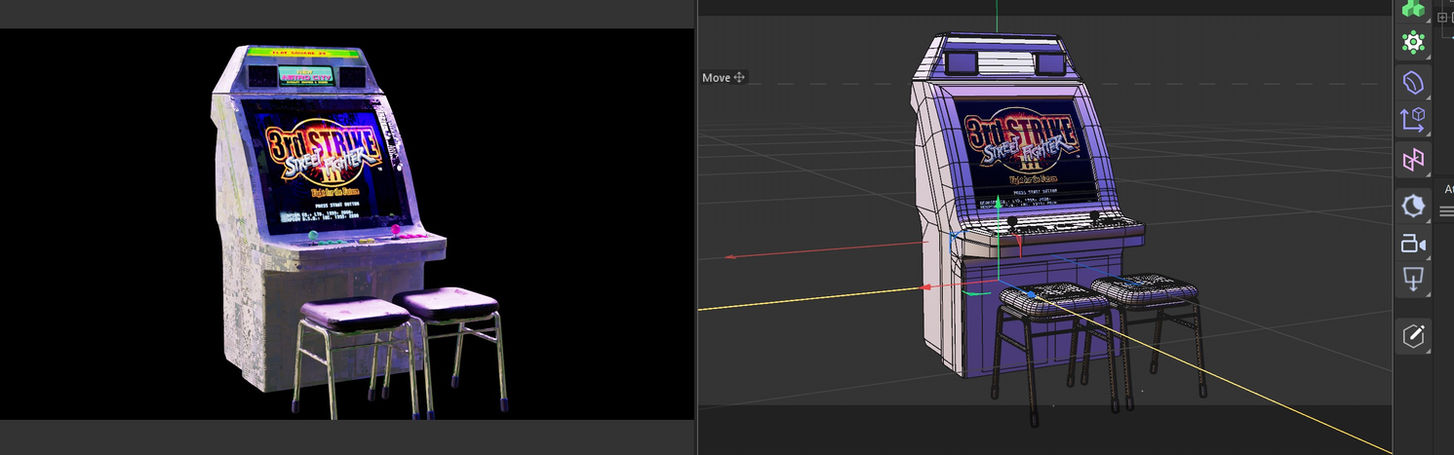Click the green stacked cubes generator icon
Image resolution: width=1454 pixels, height=455 pixels.
point(1412,8)
